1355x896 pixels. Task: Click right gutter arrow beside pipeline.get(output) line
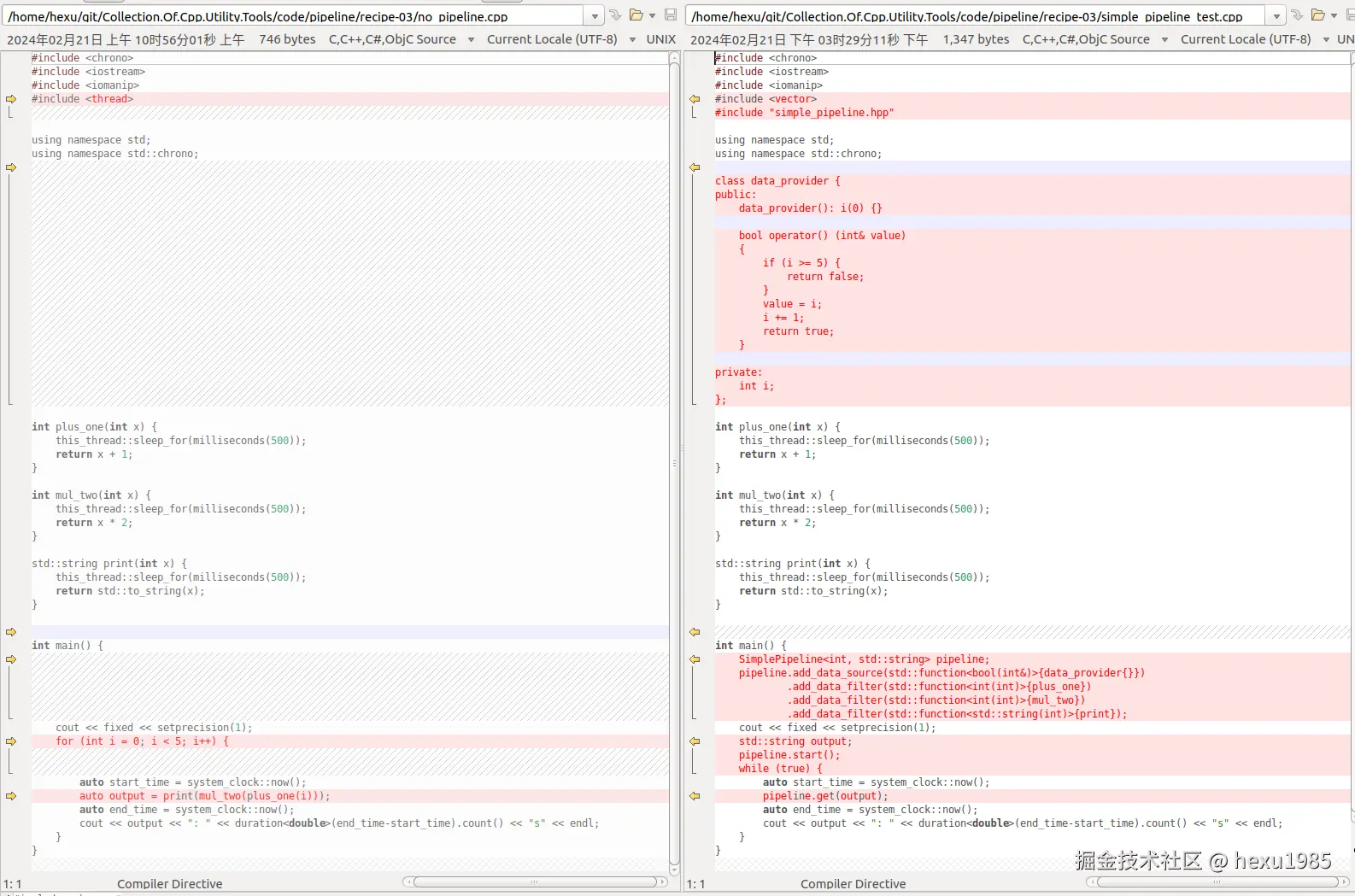pyautogui.click(x=695, y=796)
